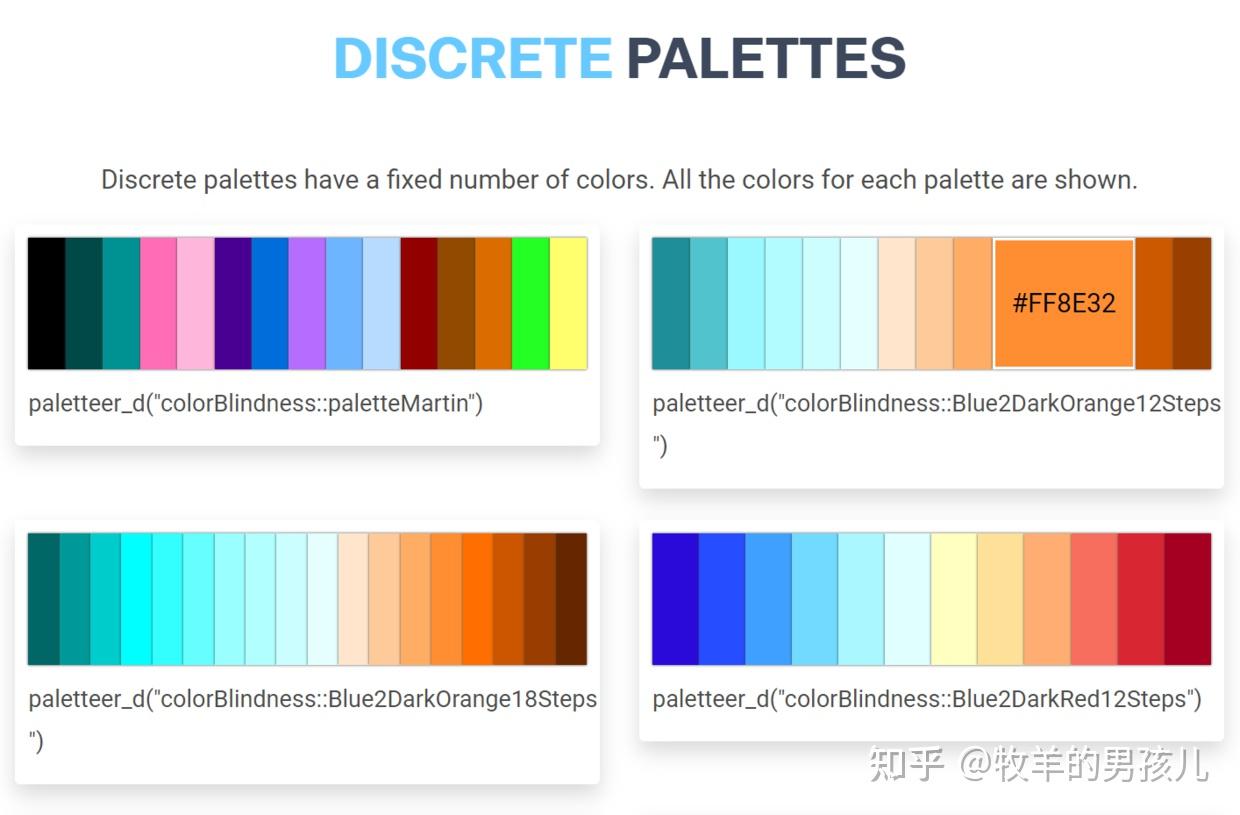Image resolution: width=1240 pixels, height=815 pixels.
Task: Pick the pale yellow swatch in Blue2DarkRed12Steps
Action: pos(954,599)
